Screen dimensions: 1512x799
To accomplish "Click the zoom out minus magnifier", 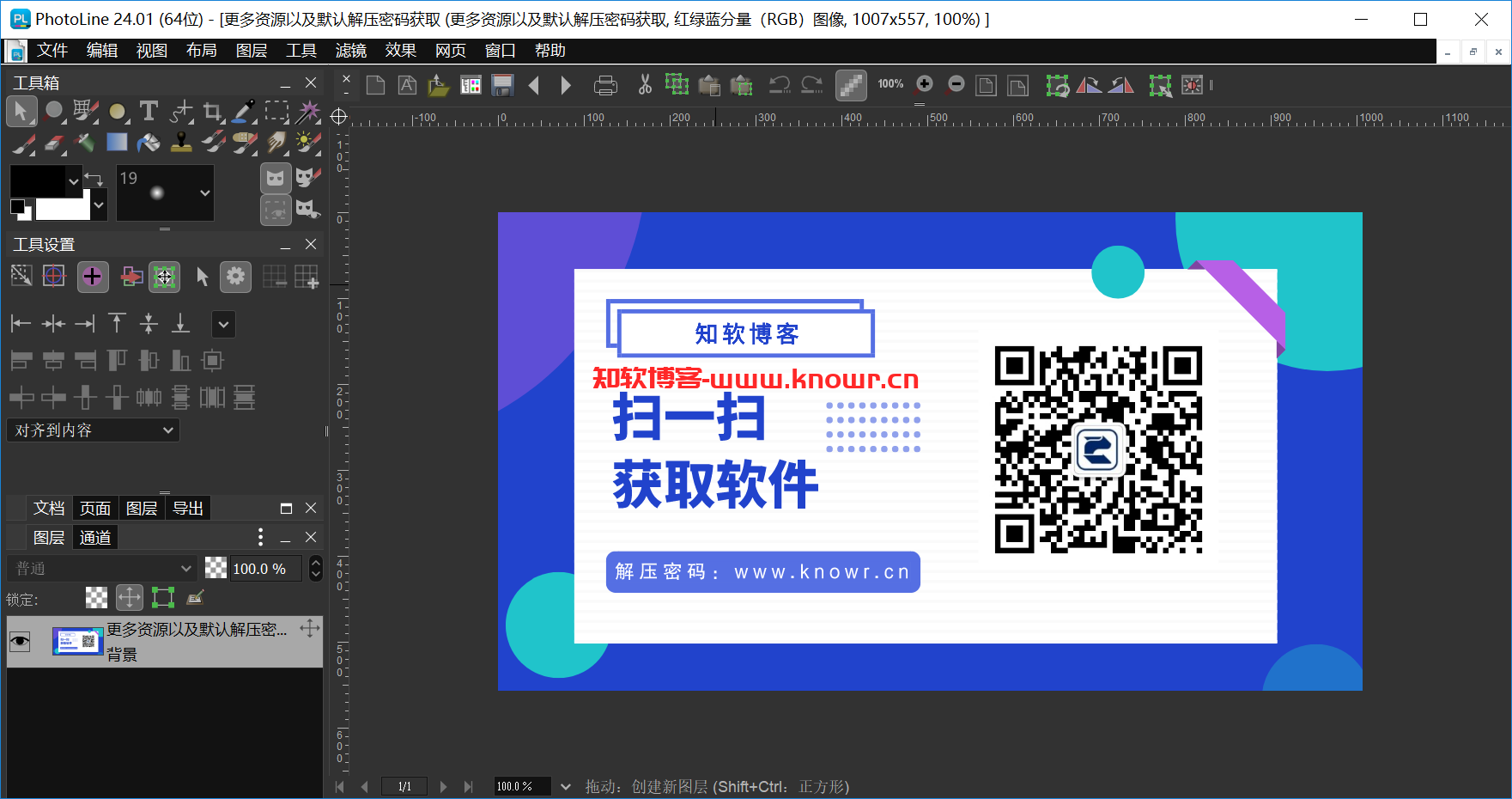I will tap(956, 84).
